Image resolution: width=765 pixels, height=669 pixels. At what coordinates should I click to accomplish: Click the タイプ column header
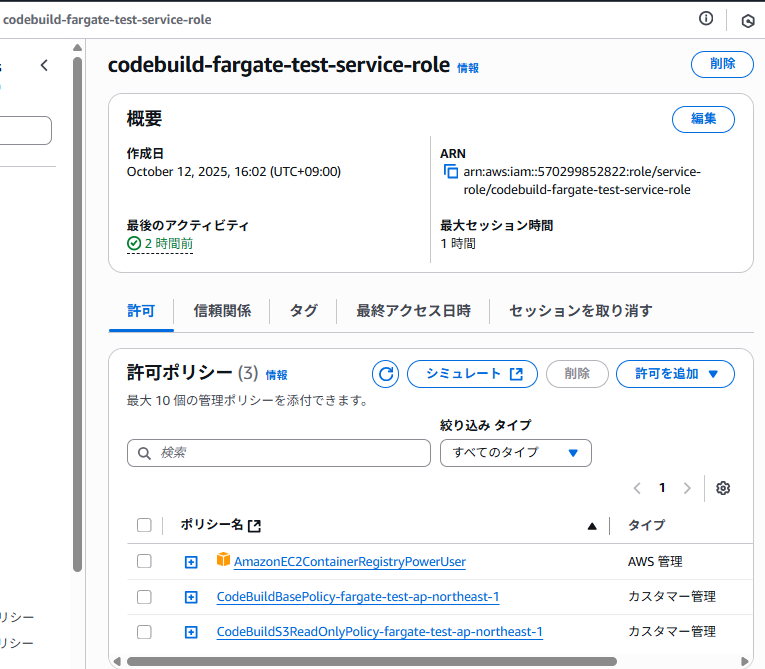[x=646, y=526]
